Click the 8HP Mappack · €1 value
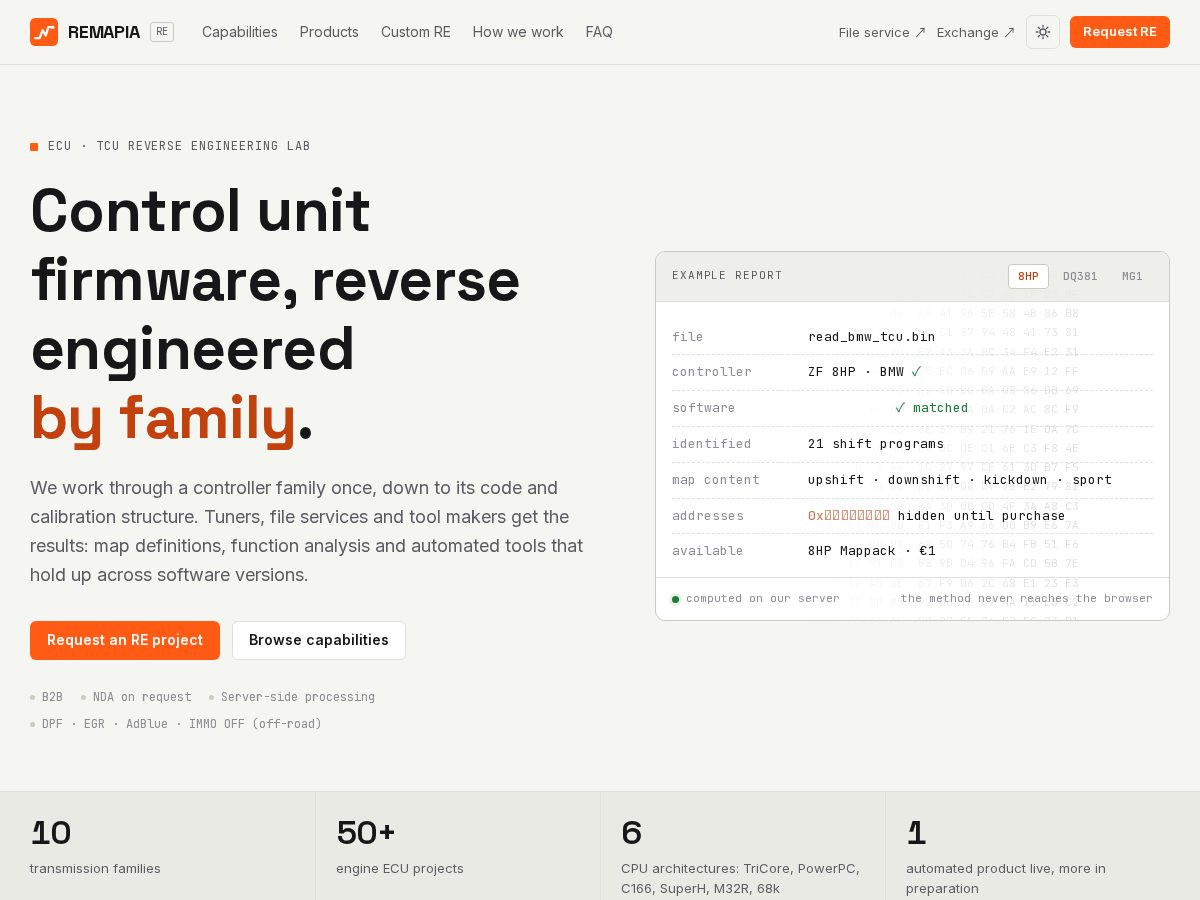 (x=872, y=551)
